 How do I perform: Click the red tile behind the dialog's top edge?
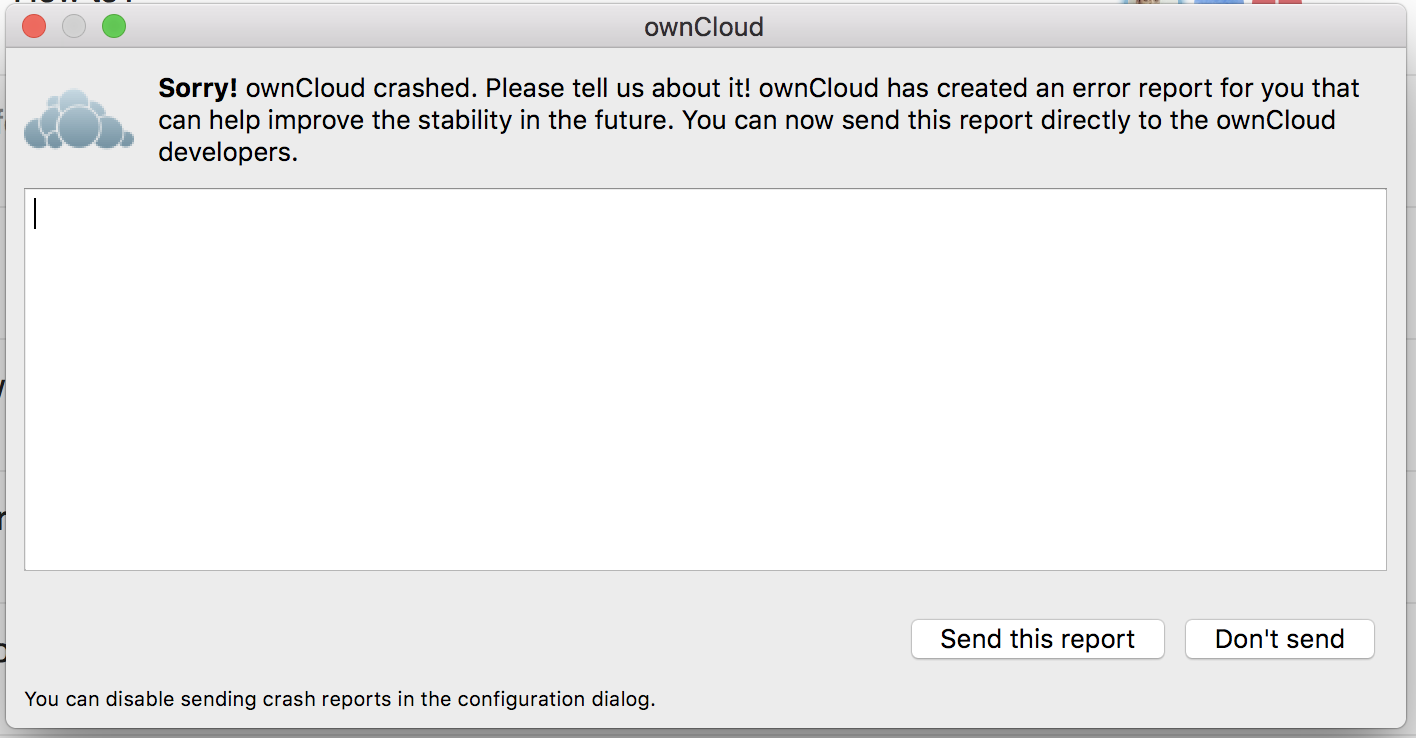coord(1277,2)
